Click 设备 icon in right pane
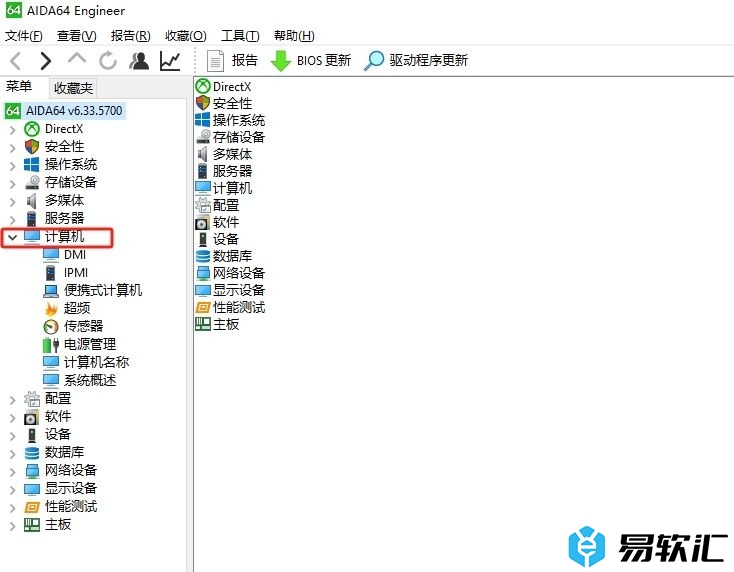 pos(203,239)
